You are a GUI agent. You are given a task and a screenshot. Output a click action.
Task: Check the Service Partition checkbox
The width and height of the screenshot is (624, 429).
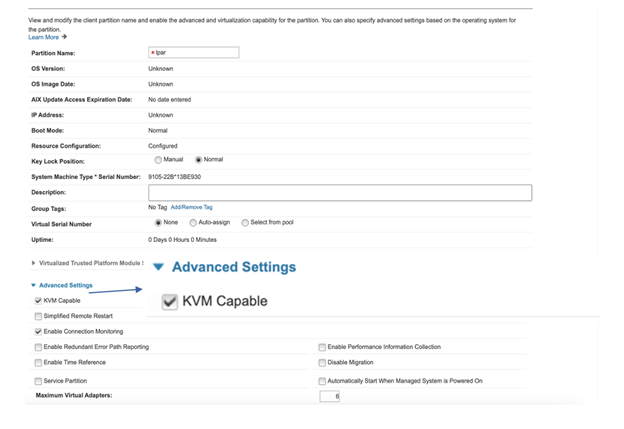(38, 381)
